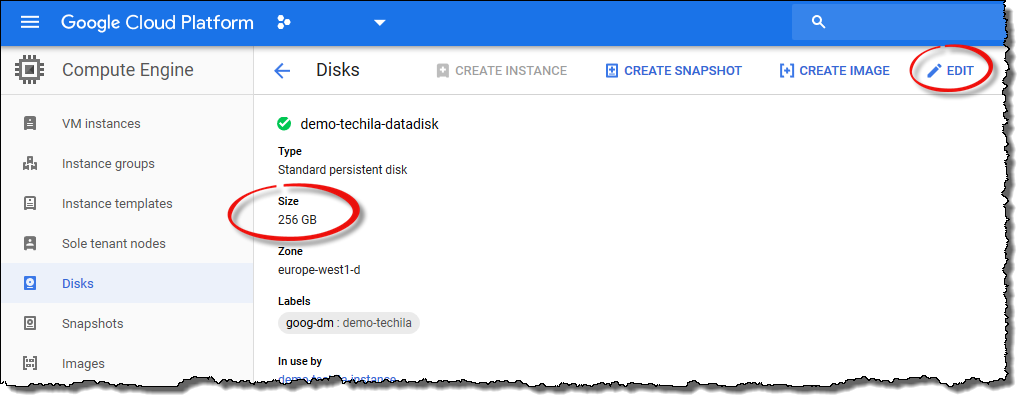The height and width of the screenshot is (402, 1025).
Task: Select Instance templates sidebar item
Action: (x=117, y=204)
